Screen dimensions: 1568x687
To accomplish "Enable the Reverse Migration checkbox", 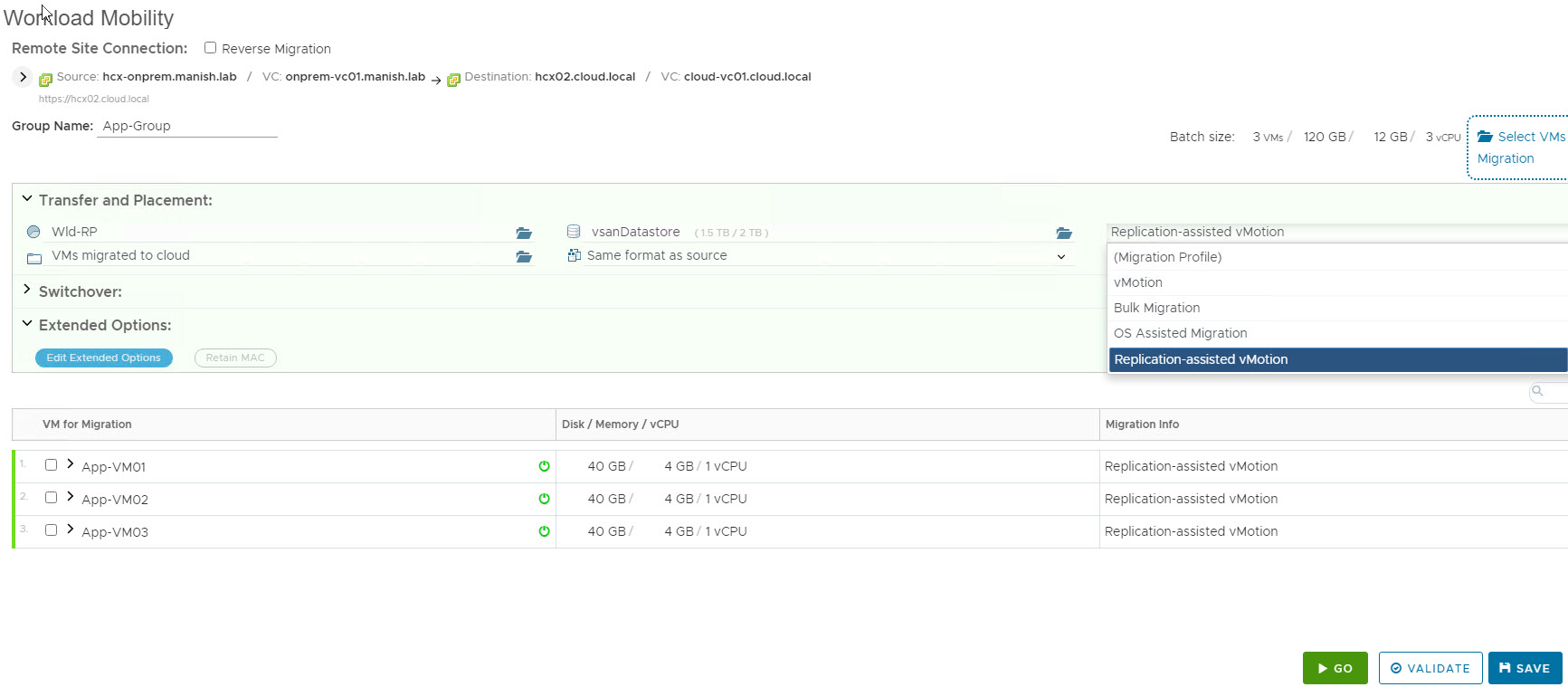I will [x=210, y=48].
